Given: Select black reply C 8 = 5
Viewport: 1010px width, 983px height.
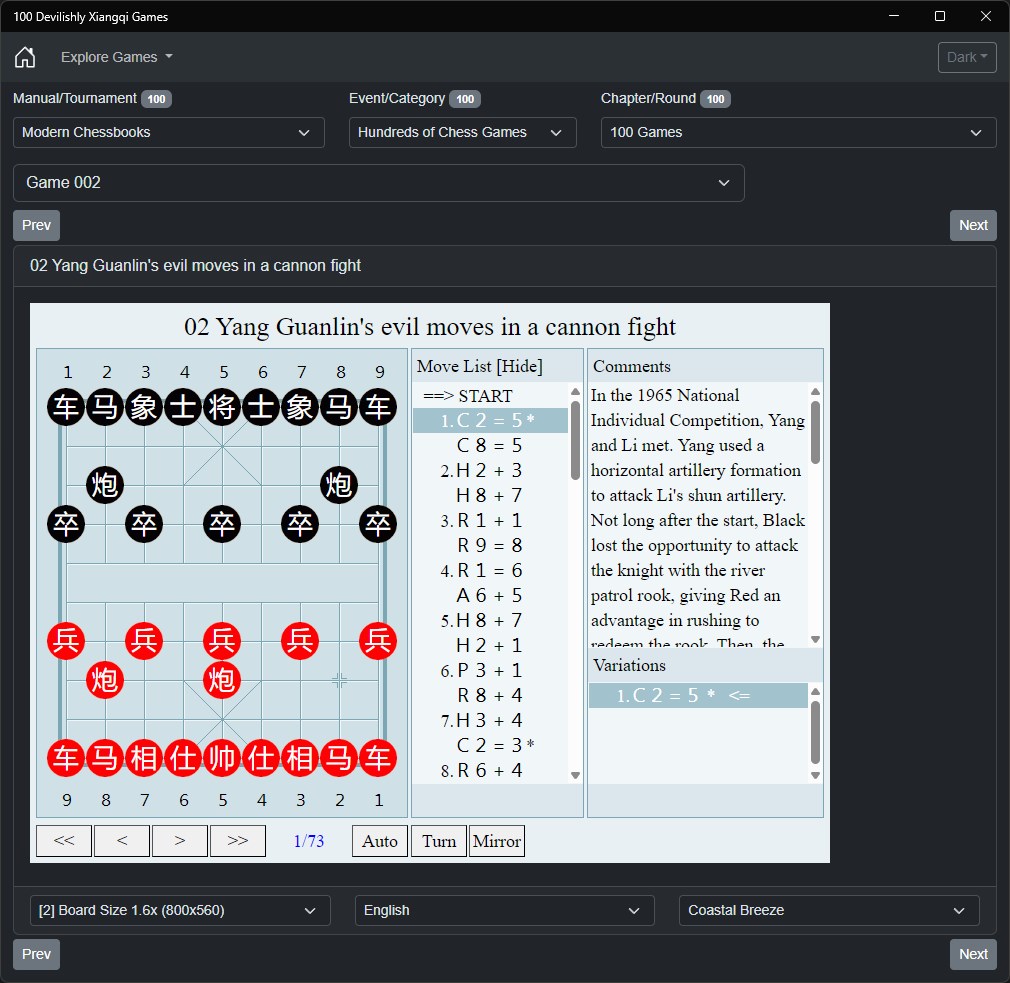Looking at the screenshot, I should [491, 446].
